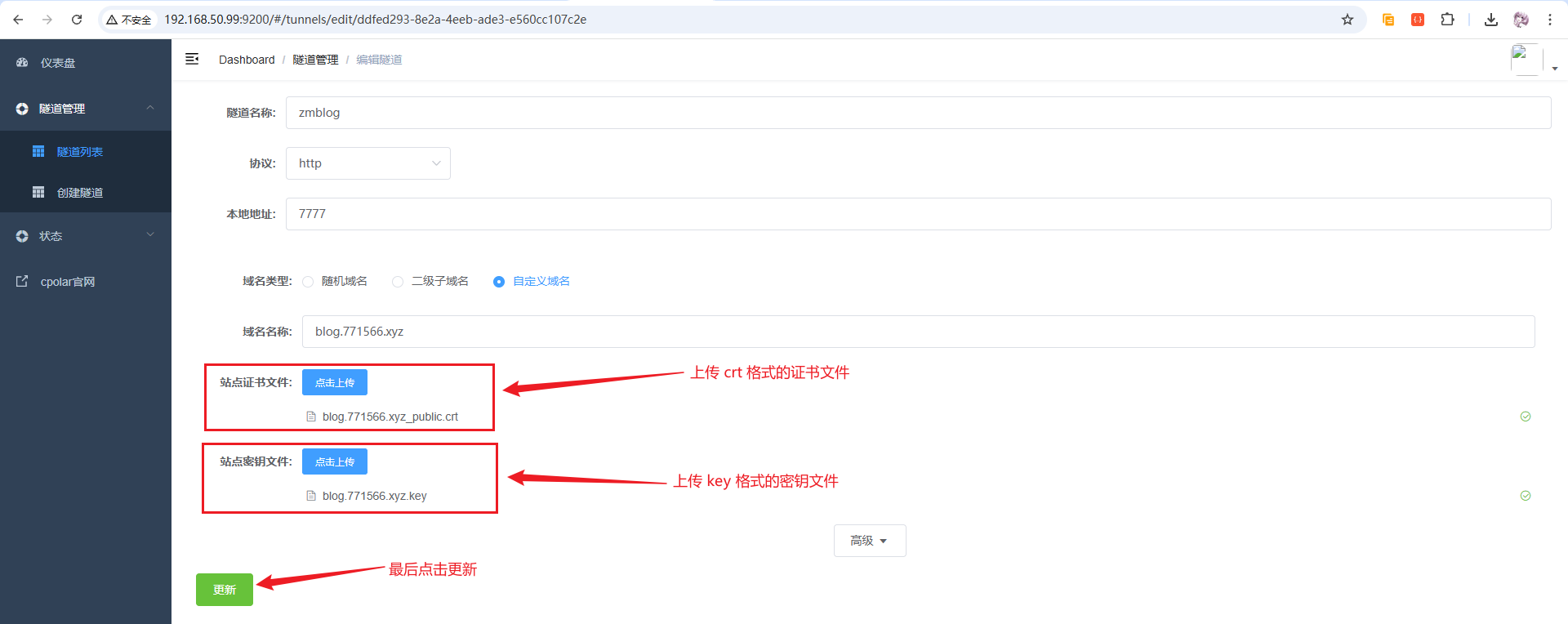Screen dimensions: 1568x624
Task: Expand the 高级 advanced options dropdown
Action: pyautogui.click(x=869, y=541)
